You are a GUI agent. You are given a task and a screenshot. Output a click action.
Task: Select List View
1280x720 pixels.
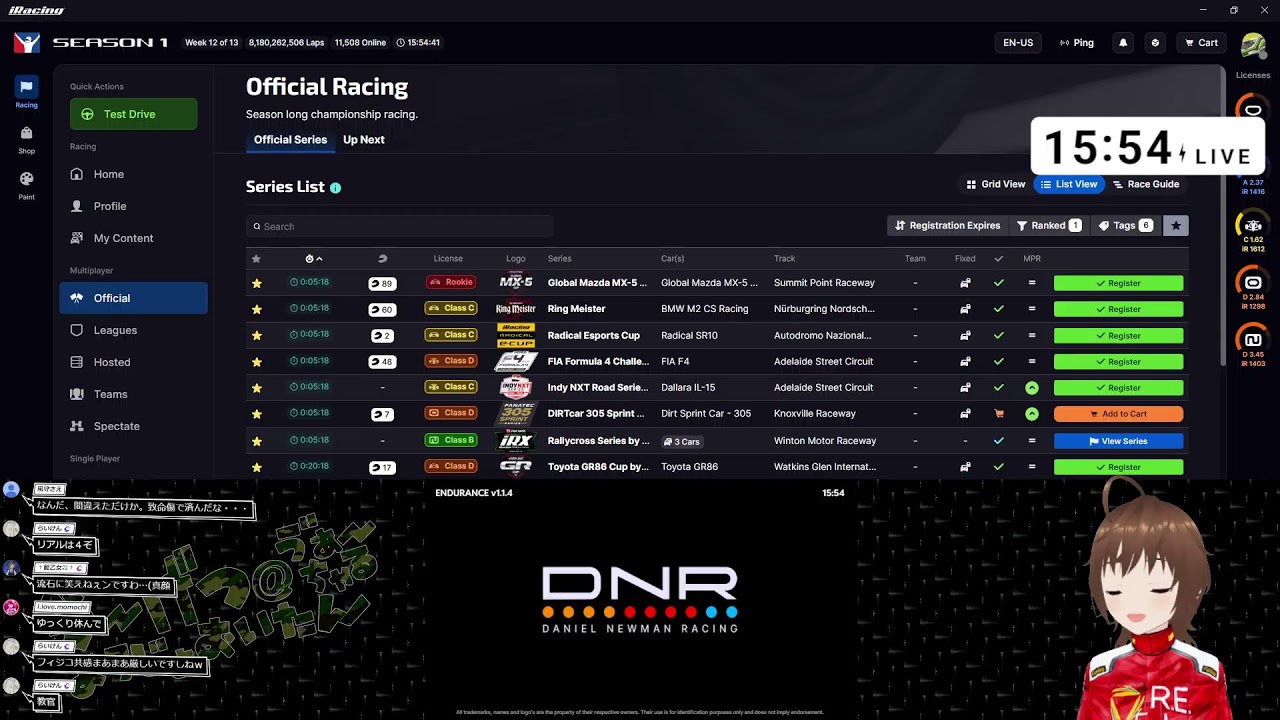(x=1068, y=184)
